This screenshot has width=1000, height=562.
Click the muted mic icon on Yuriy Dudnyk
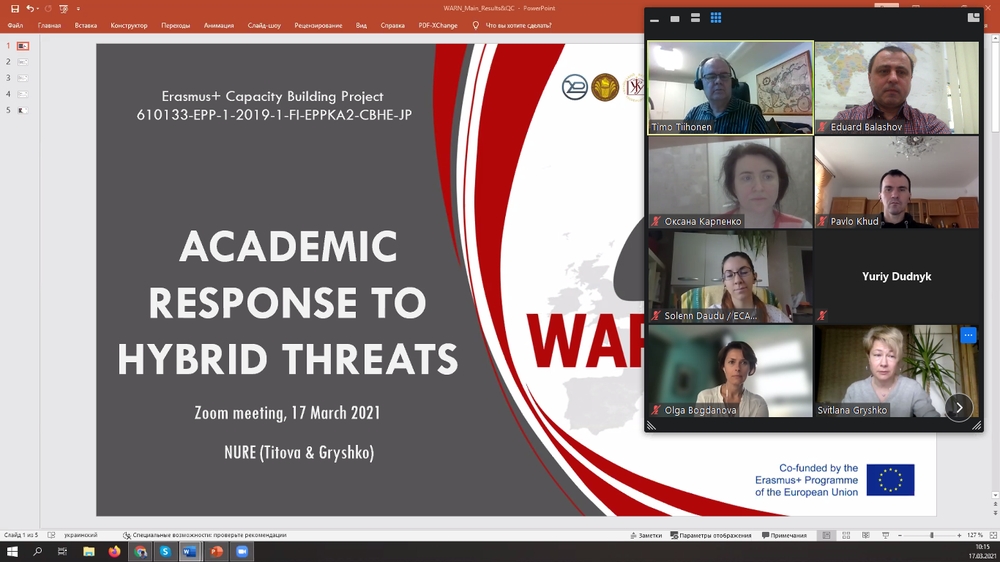tap(823, 315)
